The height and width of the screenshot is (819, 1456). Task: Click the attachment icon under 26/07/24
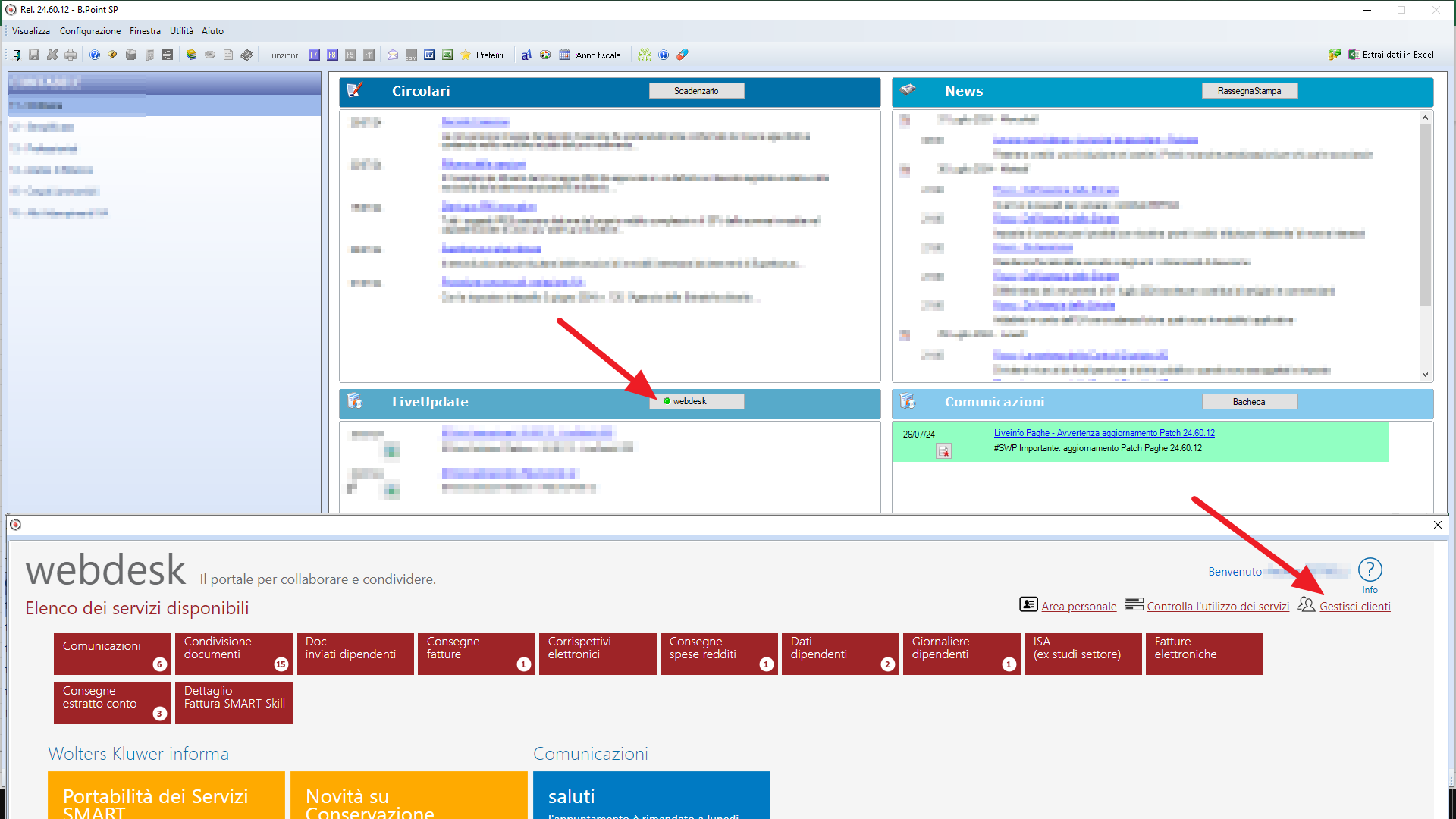point(943,451)
